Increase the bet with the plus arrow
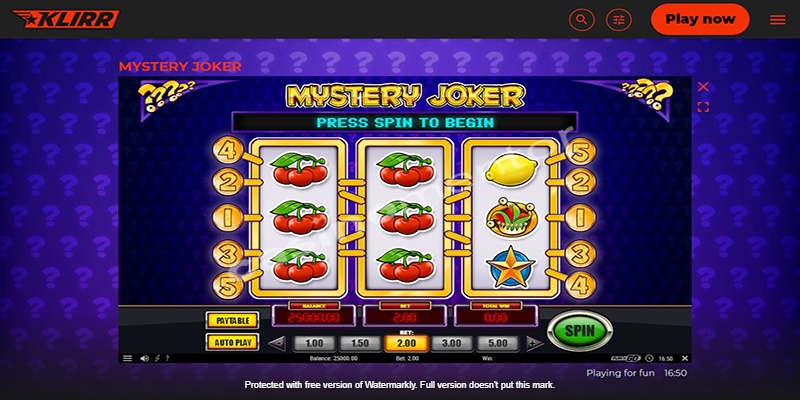 pos(535,343)
